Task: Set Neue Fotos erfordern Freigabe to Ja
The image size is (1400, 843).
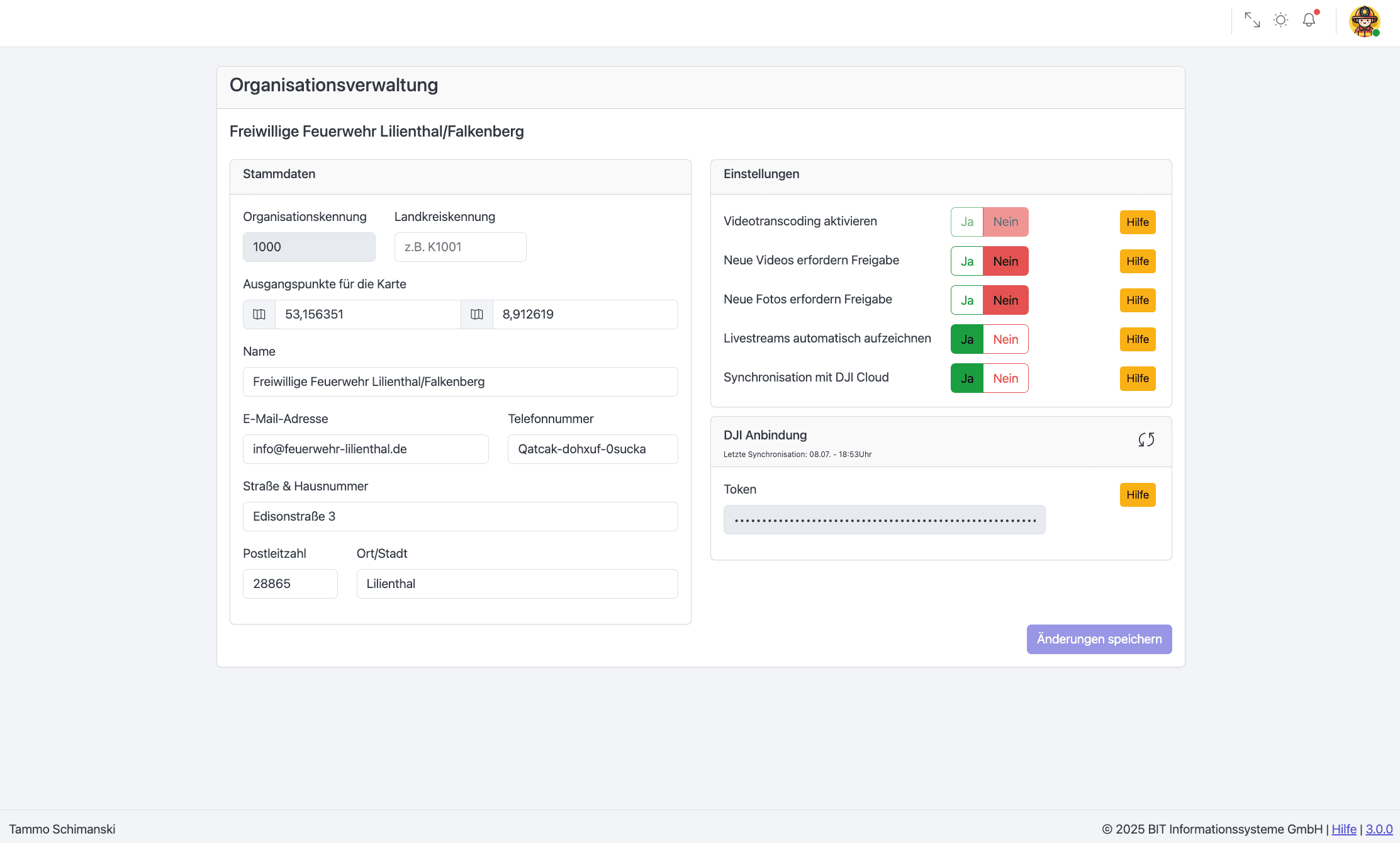Action: 967,300
